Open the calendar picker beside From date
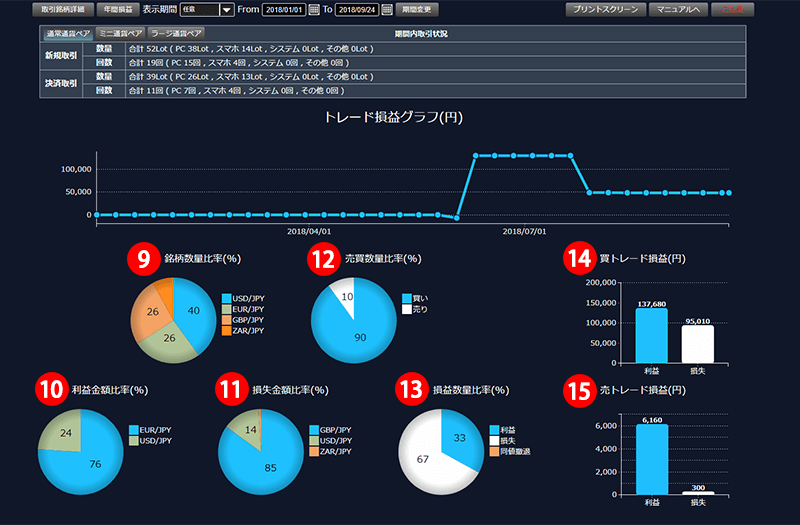 coord(314,10)
